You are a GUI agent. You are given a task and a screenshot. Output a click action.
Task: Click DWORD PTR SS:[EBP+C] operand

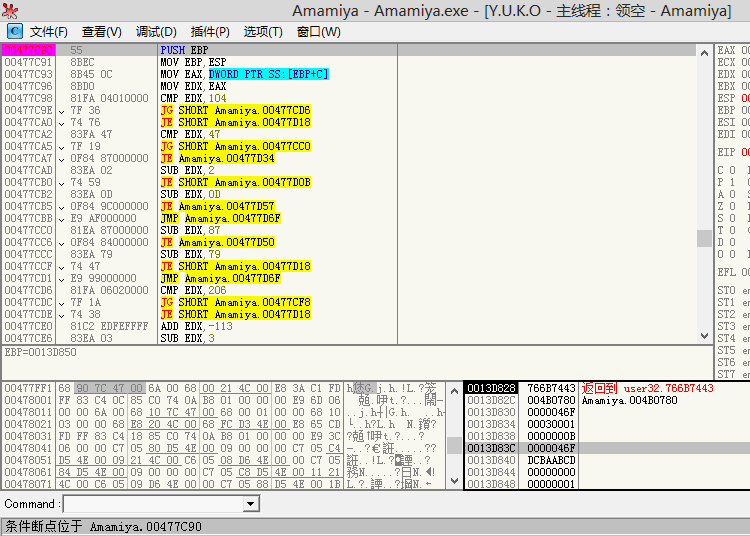268,74
